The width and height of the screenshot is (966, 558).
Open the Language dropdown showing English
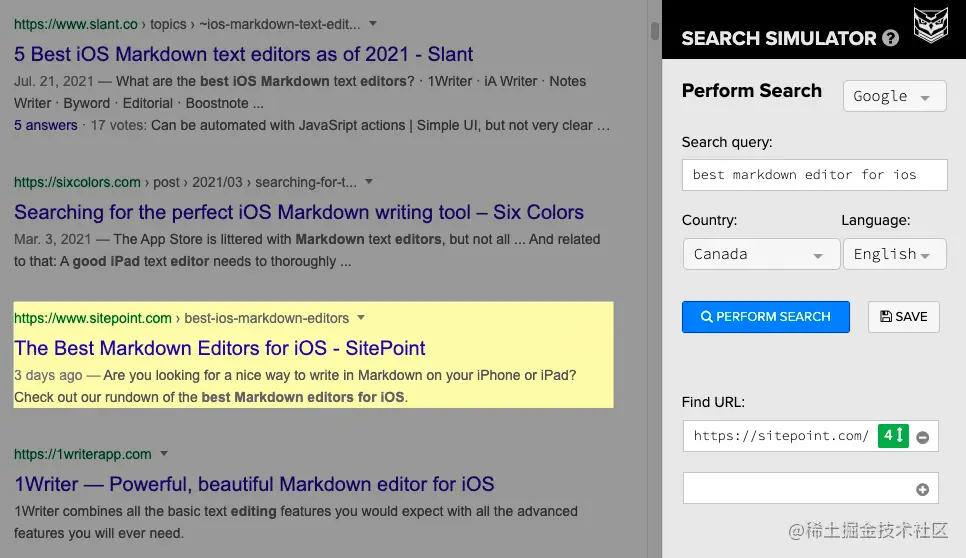(x=895, y=254)
